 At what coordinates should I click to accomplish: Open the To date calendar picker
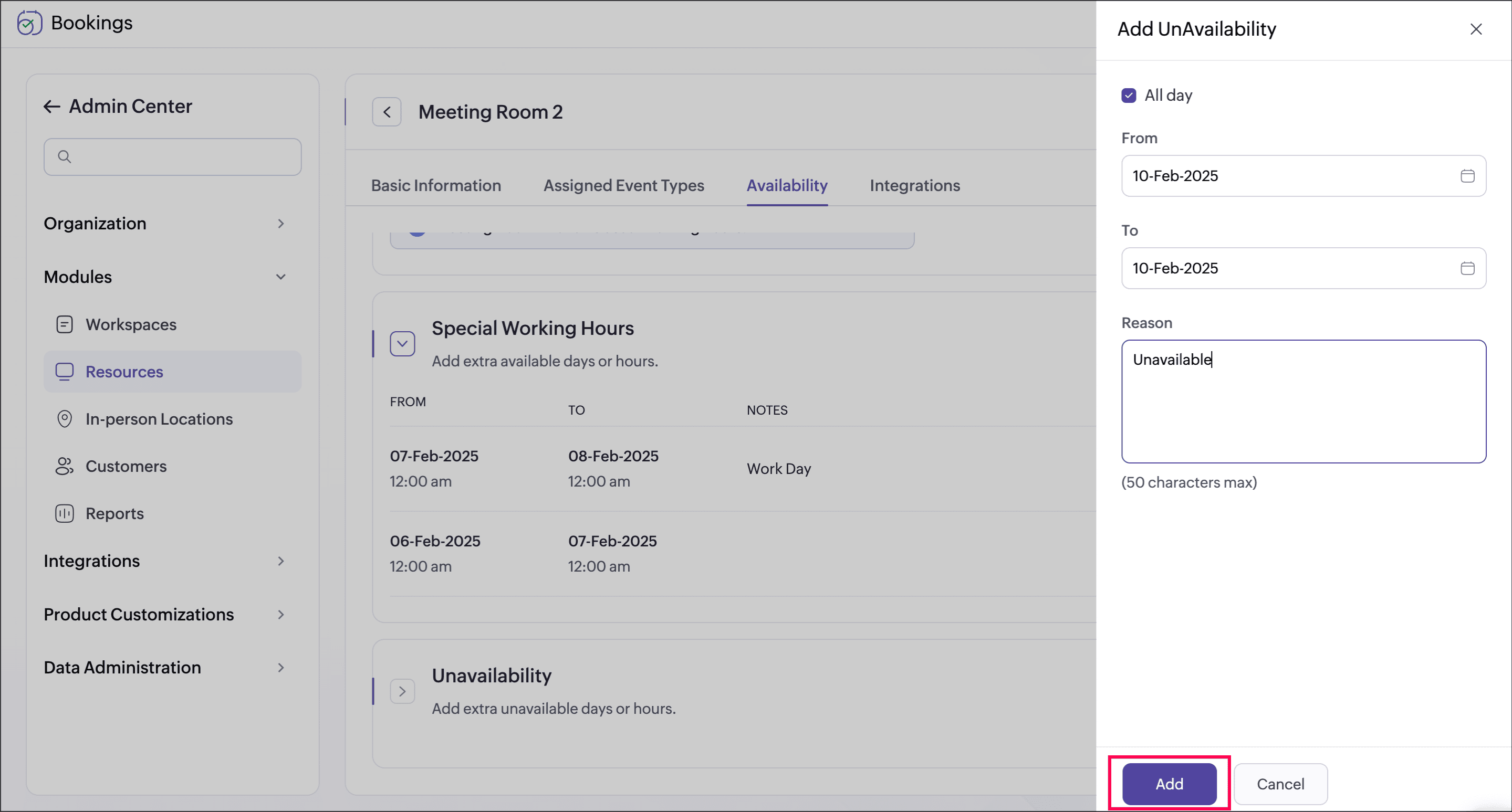pyautogui.click(x=1467, y=268)
